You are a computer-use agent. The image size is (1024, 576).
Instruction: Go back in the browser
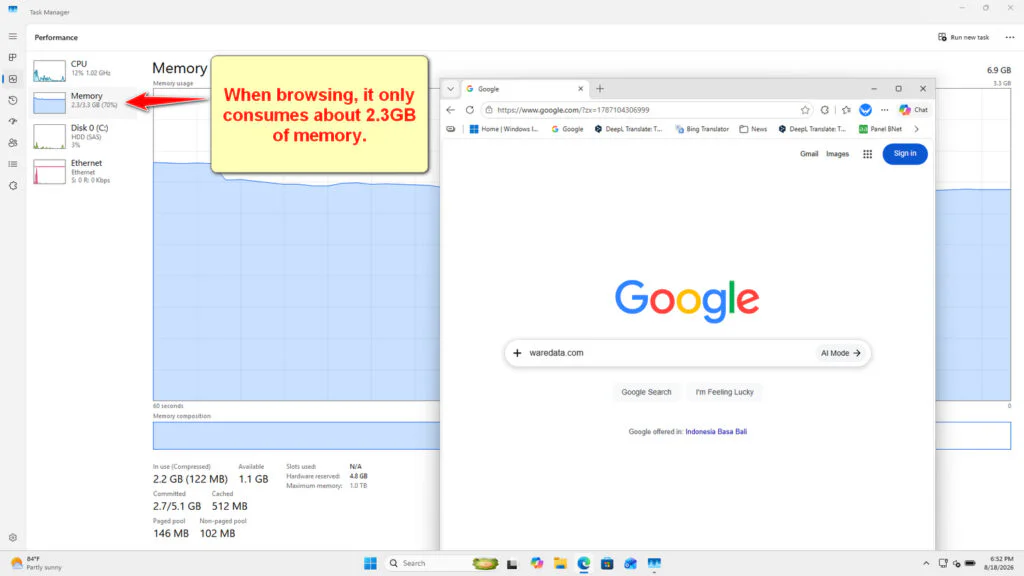click(x=451, y=110)
